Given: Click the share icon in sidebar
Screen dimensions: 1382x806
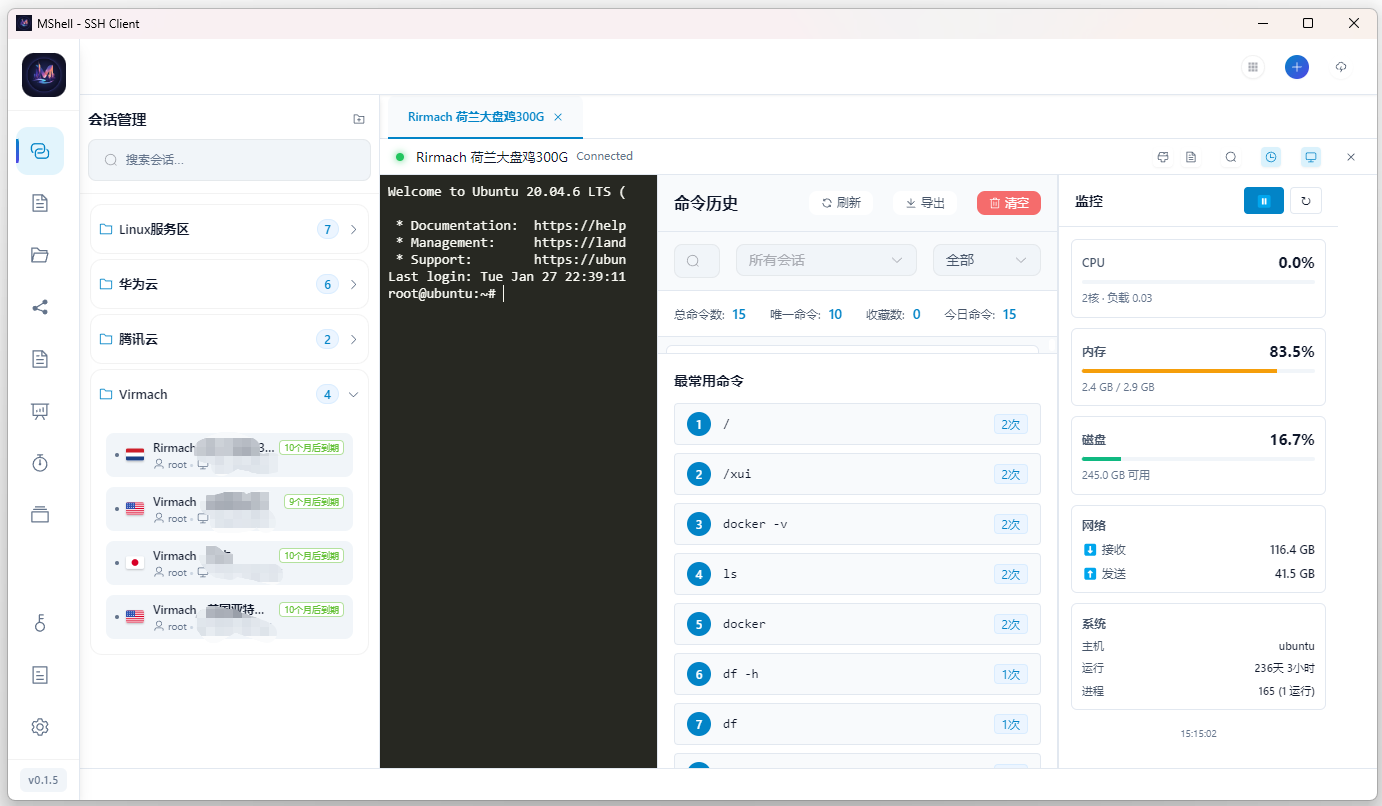Looking at the screenshot, I should tap(40, 307).
